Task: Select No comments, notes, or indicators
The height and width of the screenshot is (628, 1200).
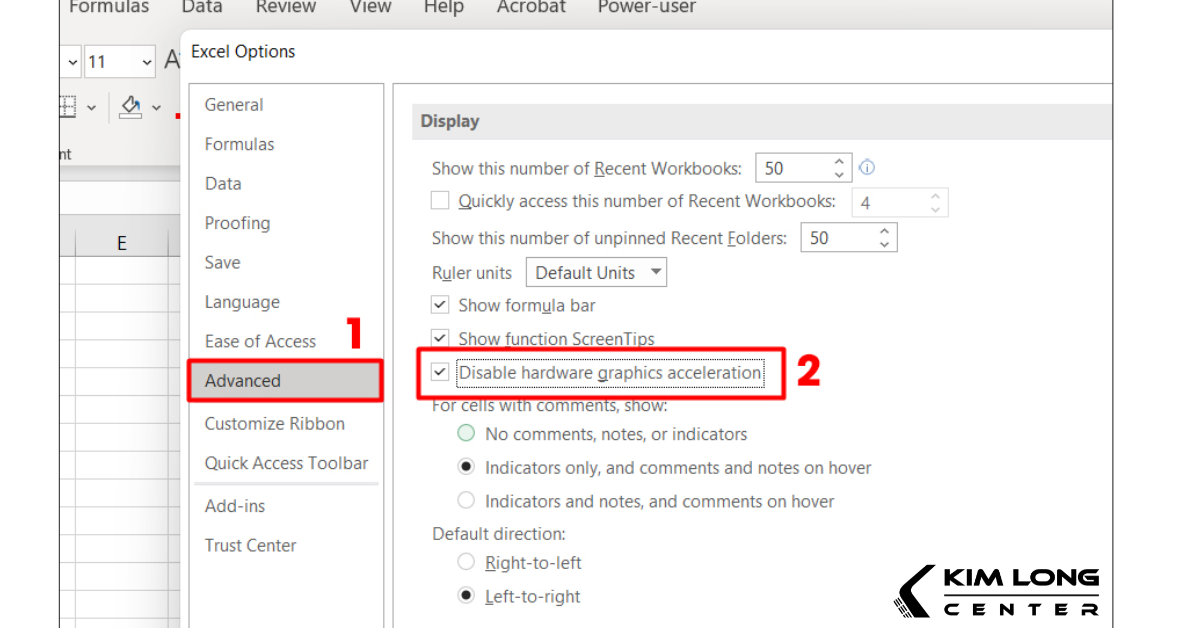Action: click(x=466, y=433)
